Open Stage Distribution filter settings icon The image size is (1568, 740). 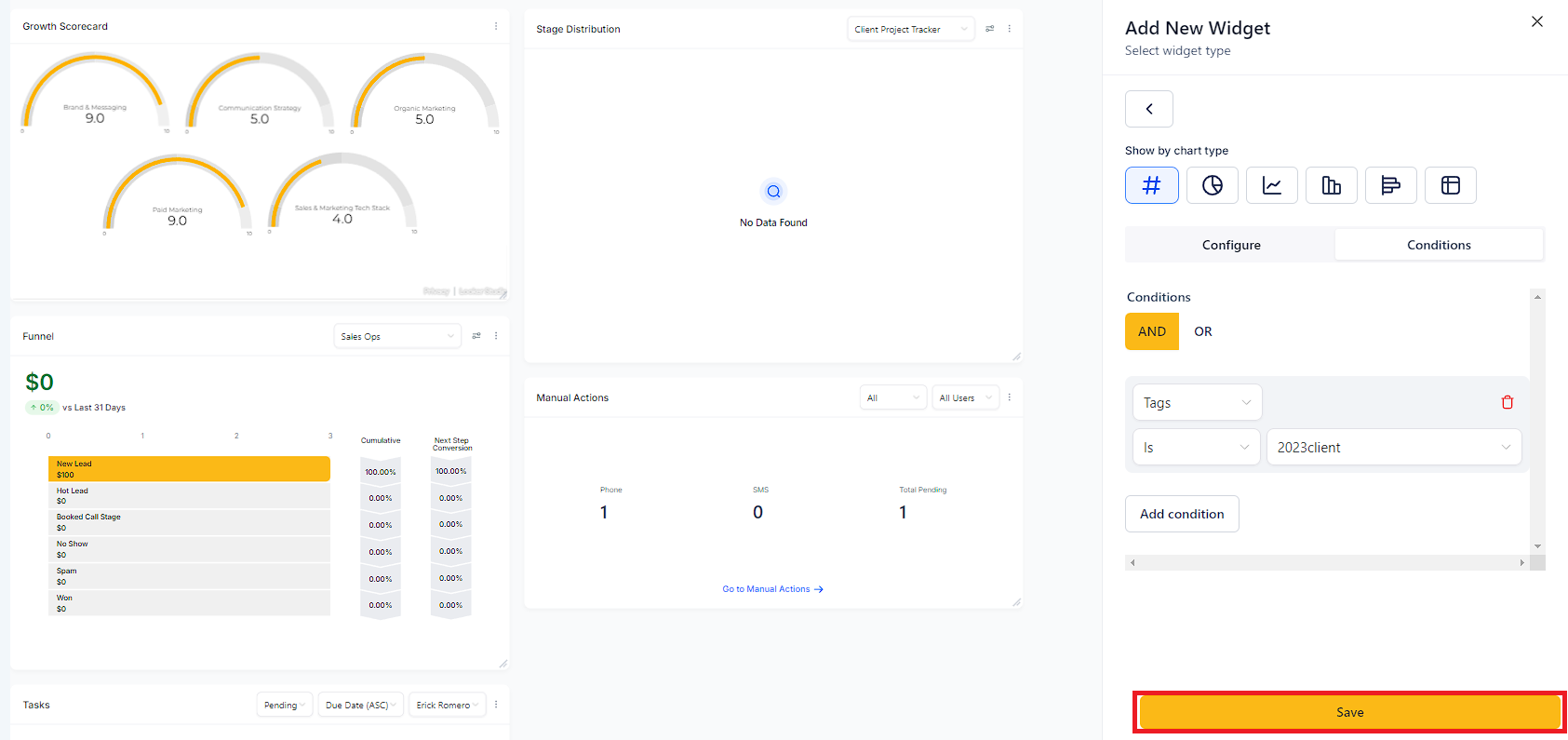click(x=990, y=29)
